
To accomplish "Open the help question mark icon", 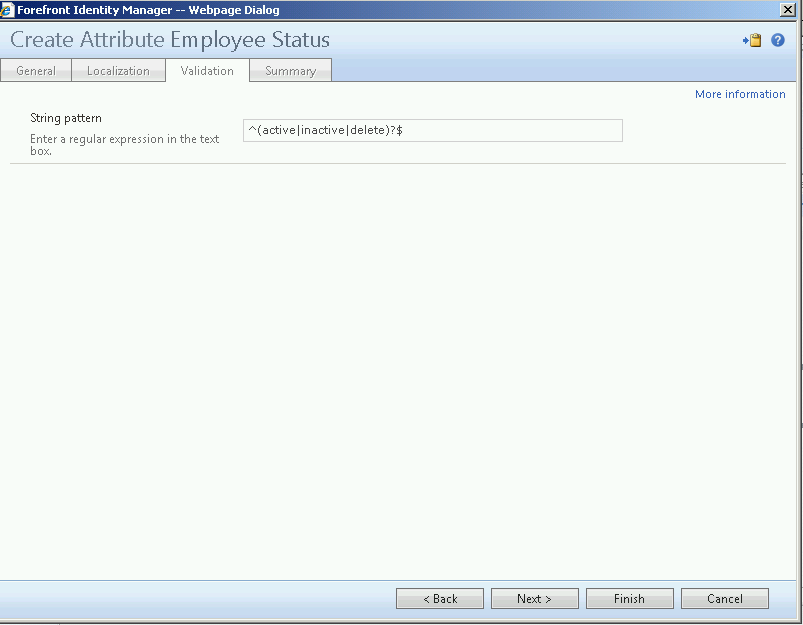I will (777, 40).
